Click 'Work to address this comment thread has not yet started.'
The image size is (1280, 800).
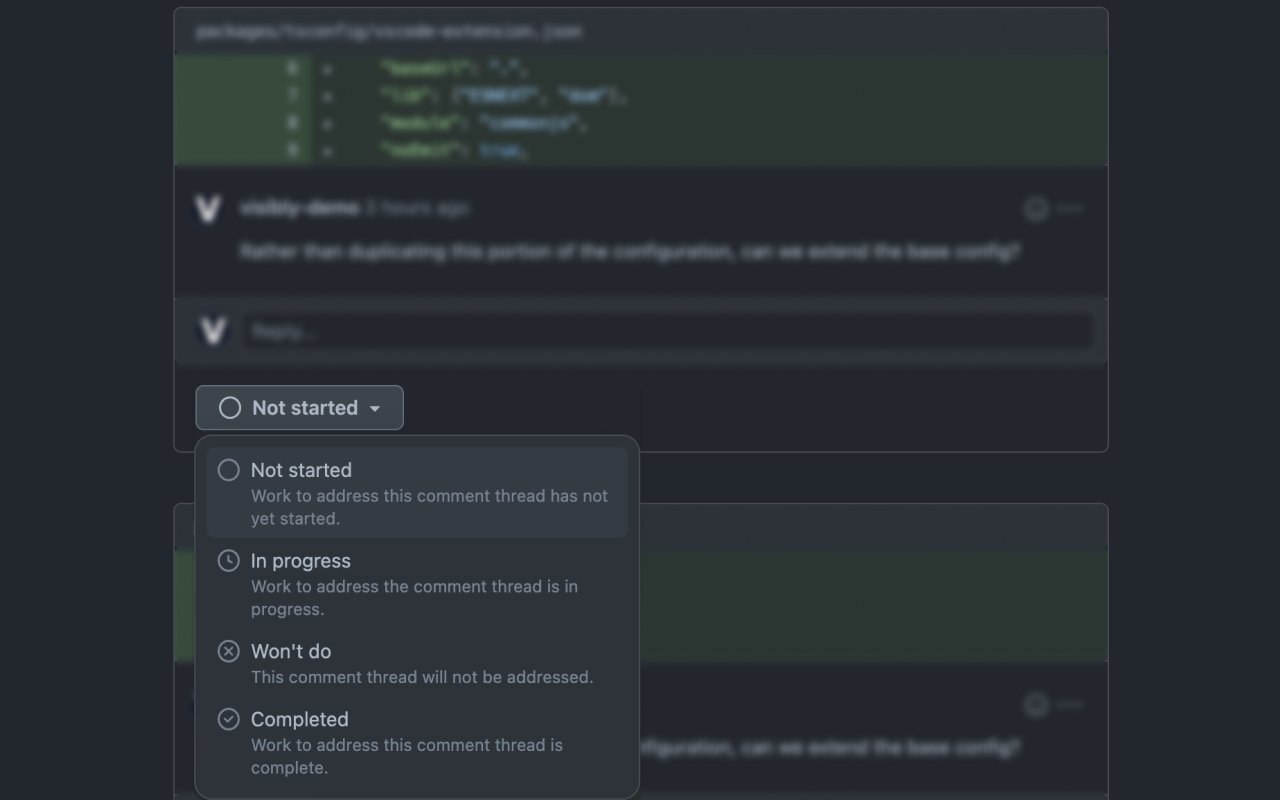[x=429, y=507]
